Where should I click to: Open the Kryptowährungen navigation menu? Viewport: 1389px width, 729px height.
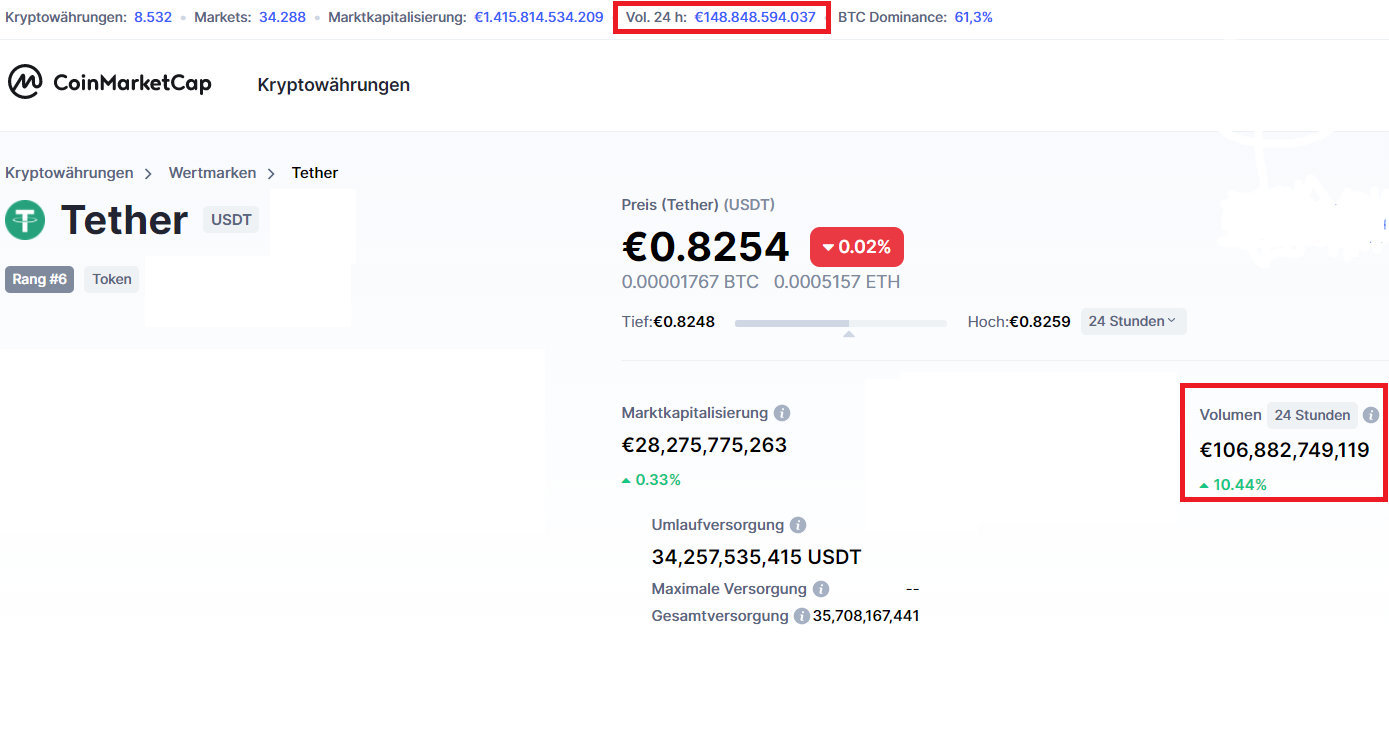(x=332, y=85)
